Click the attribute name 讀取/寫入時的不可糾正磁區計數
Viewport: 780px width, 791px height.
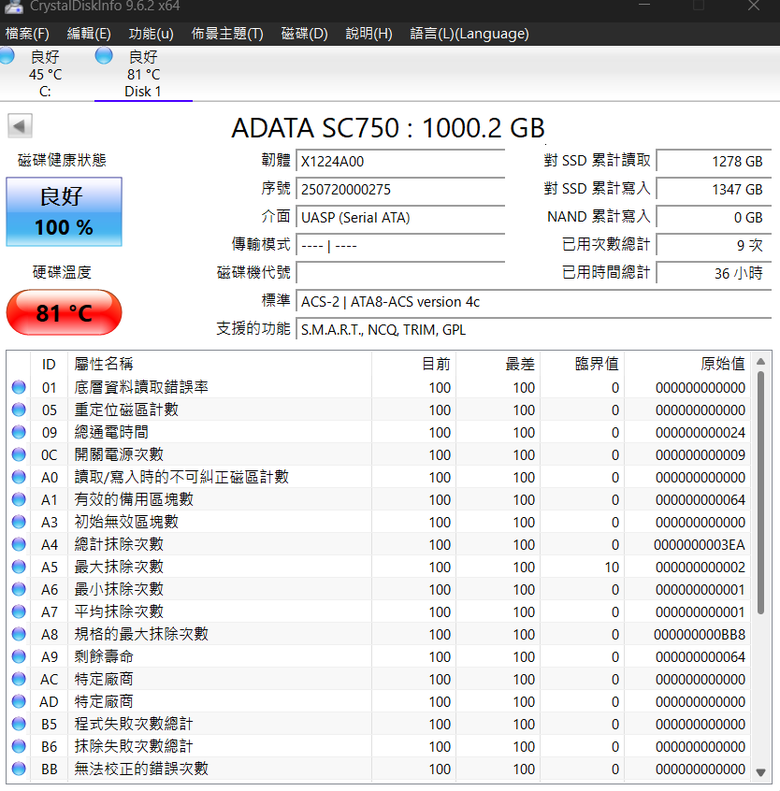182,477
